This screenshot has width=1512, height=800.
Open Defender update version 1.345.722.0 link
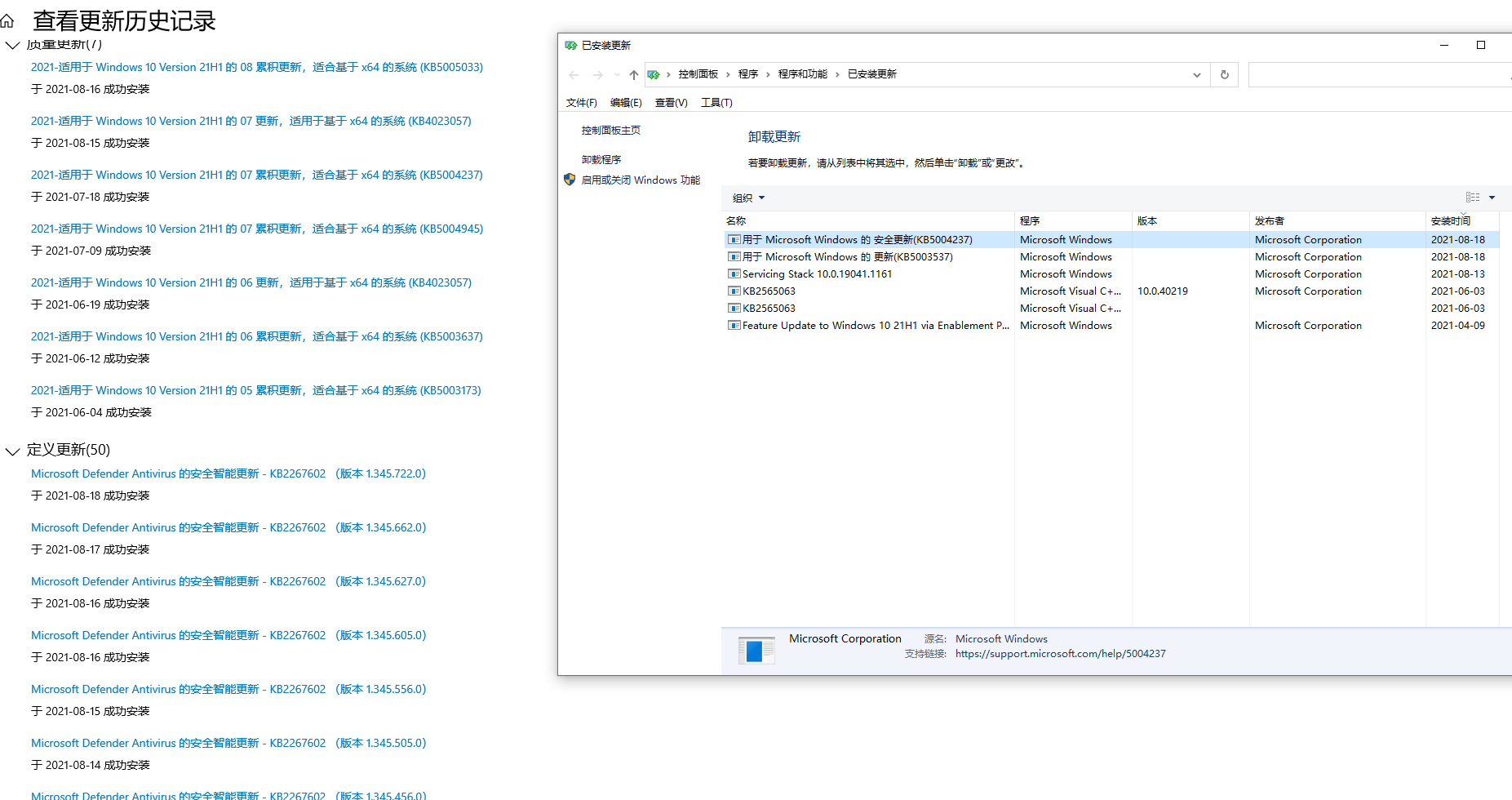click(228, 473)
